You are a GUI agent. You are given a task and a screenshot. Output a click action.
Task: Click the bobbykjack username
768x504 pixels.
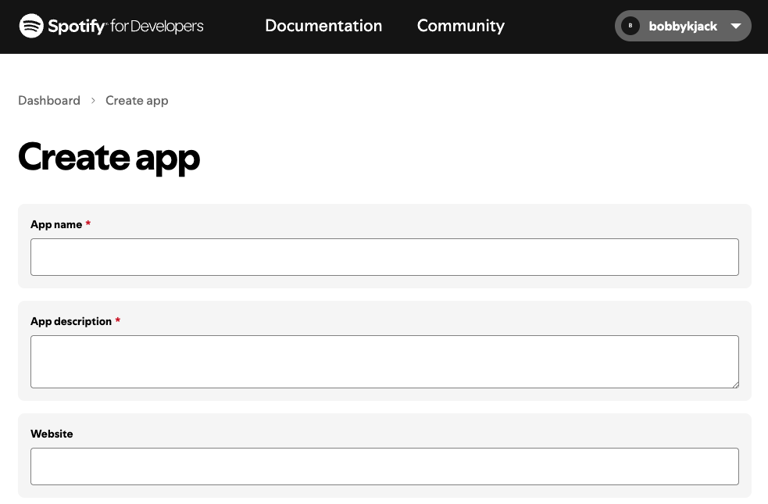click(x=682, y=26)
